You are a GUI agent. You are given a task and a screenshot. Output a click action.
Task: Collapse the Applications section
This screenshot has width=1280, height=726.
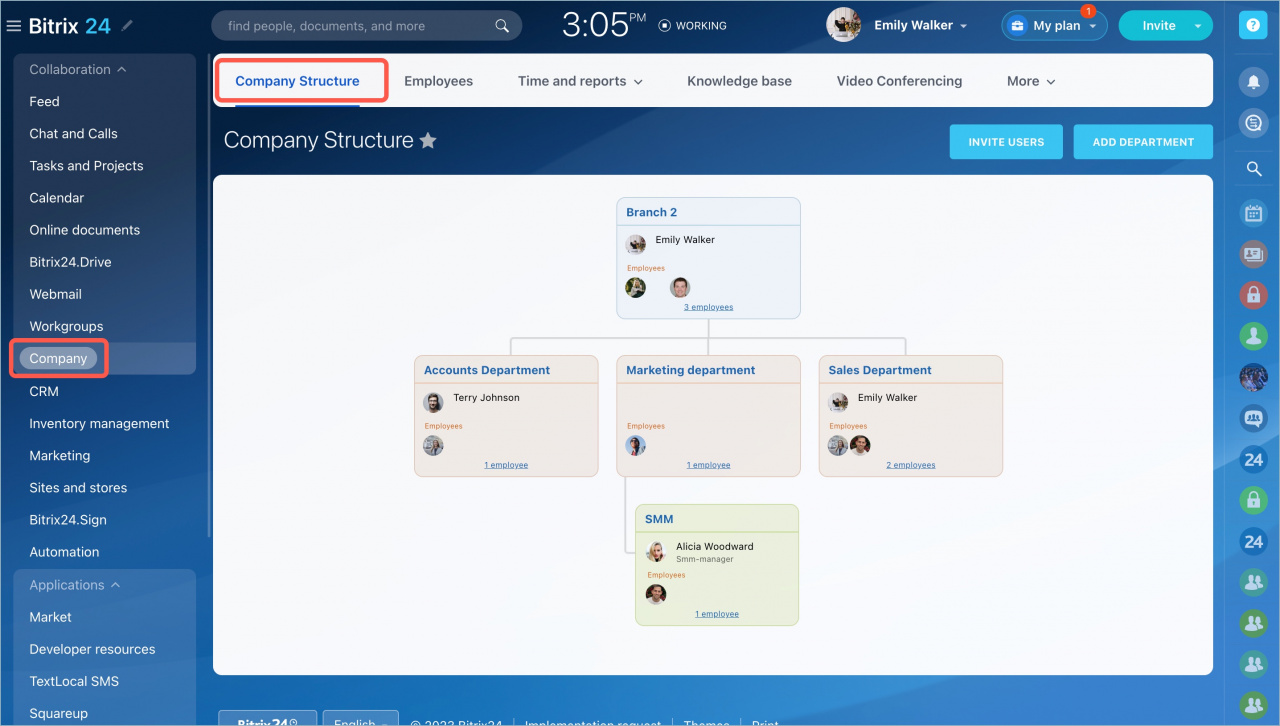pos(75,585)
